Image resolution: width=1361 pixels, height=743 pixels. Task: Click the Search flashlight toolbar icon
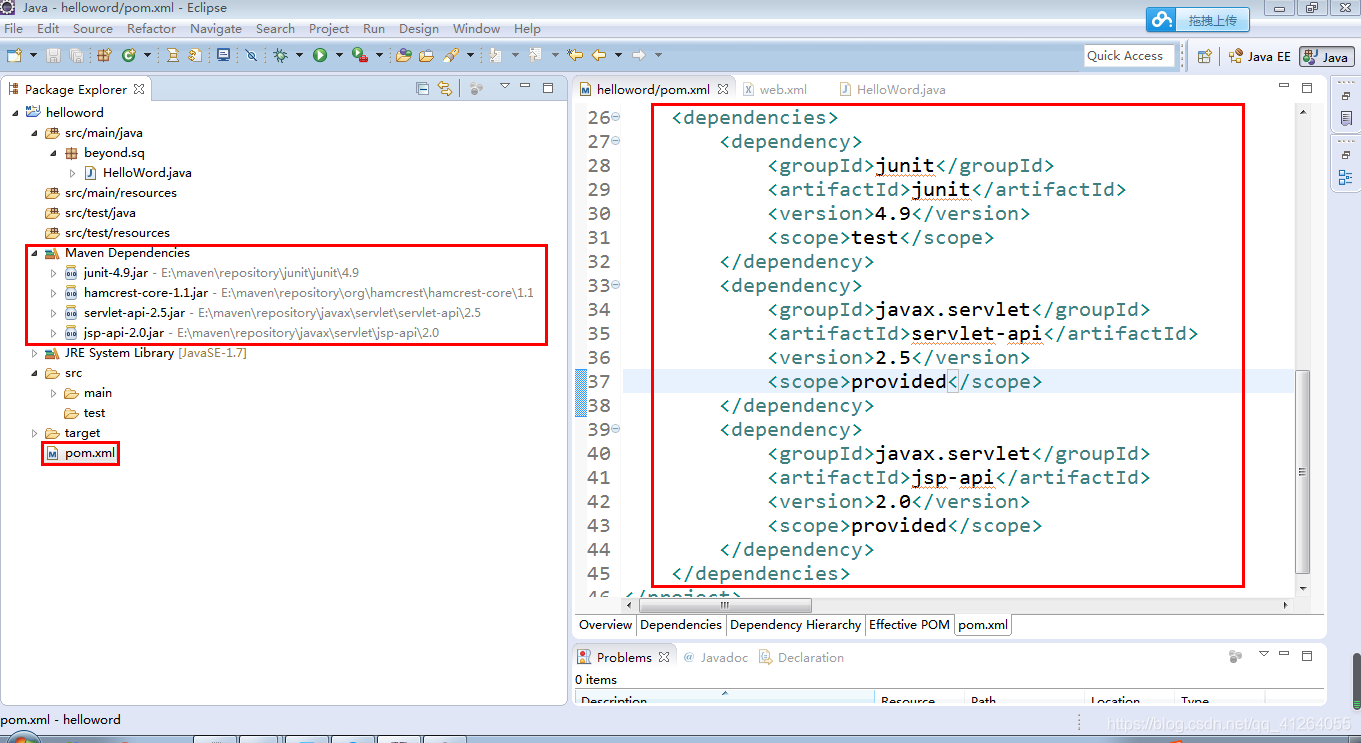[x=451, y=55]
